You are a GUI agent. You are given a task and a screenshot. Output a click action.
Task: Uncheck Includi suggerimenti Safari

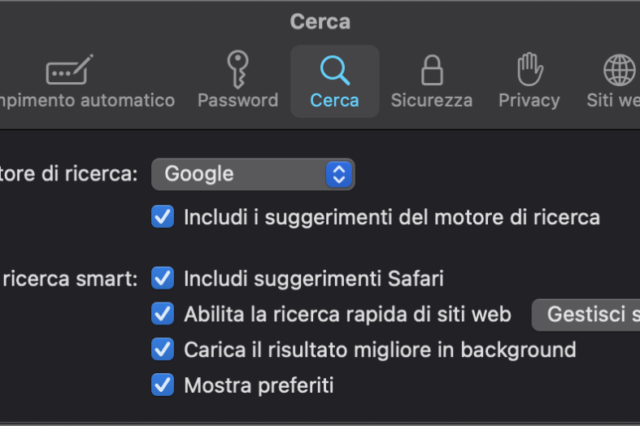[x=162, y=278]
